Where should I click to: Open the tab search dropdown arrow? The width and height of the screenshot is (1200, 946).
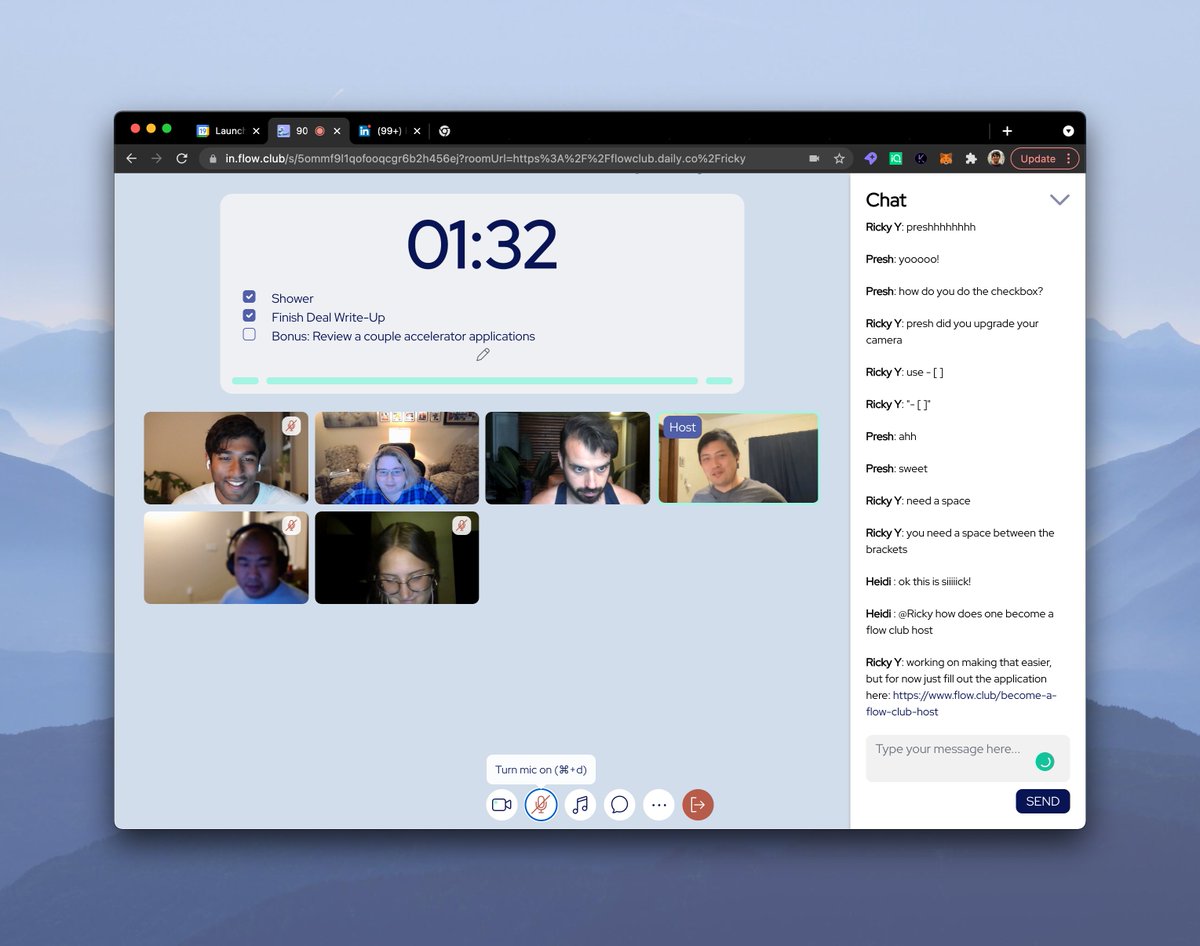click(1068, 131)
